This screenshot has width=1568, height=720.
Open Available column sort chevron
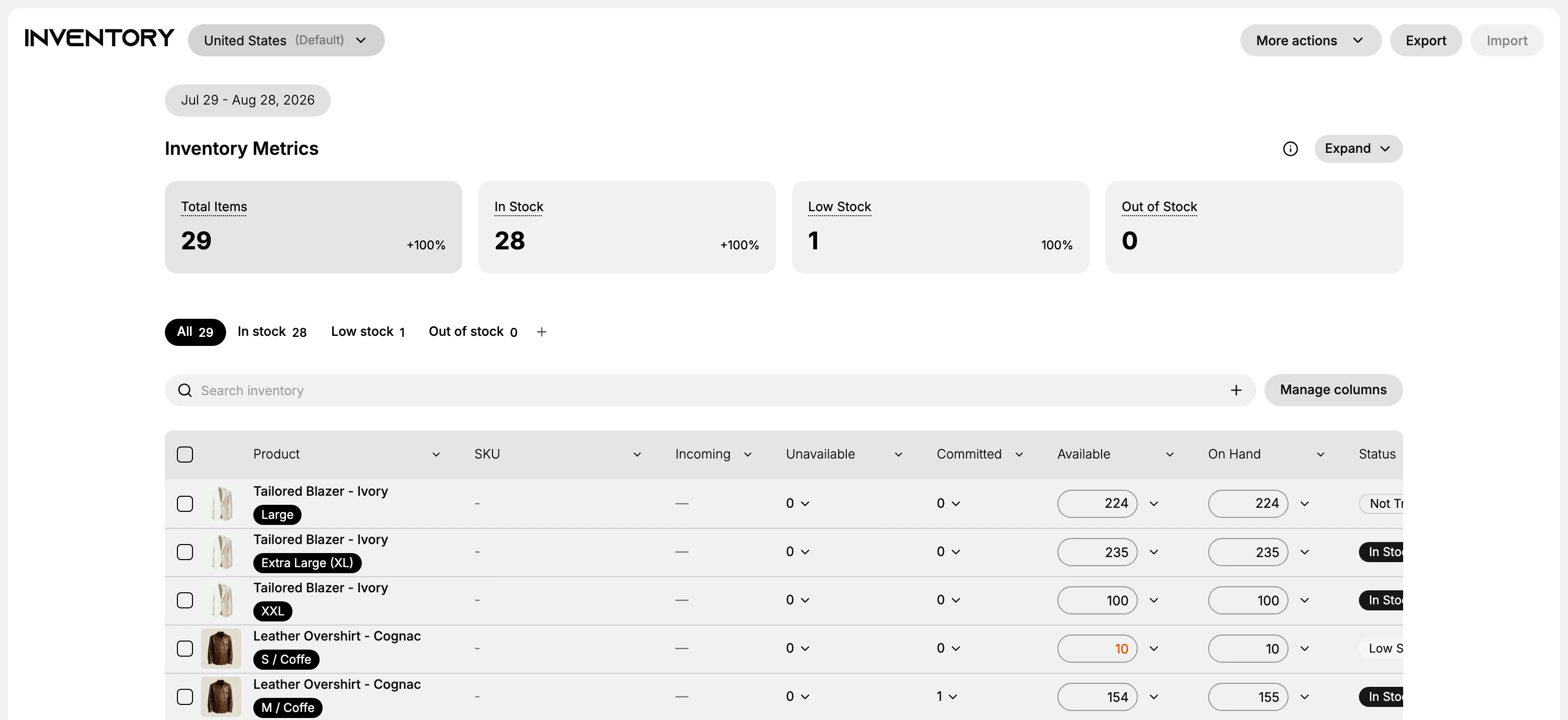(1169, 455)
